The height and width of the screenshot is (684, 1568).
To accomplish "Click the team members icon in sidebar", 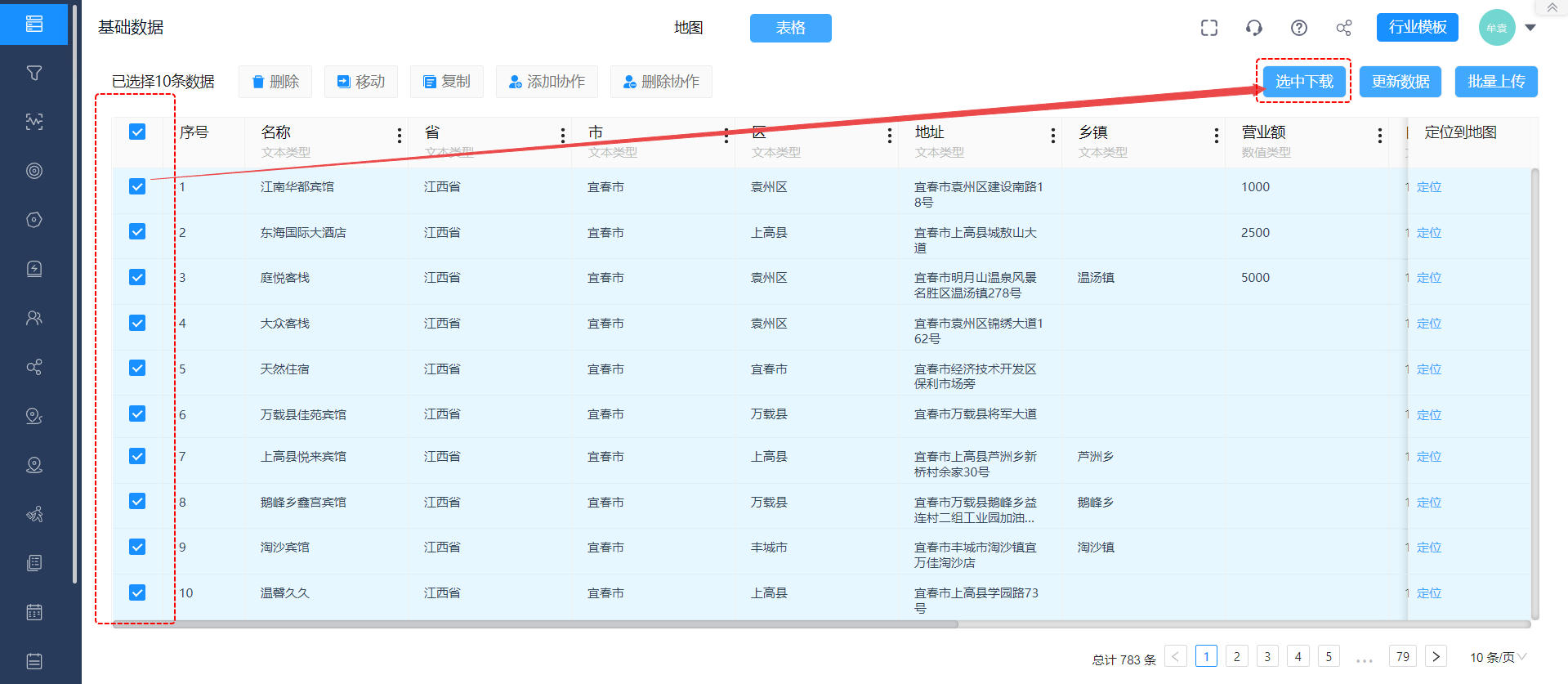I will (x=34, y=318).
